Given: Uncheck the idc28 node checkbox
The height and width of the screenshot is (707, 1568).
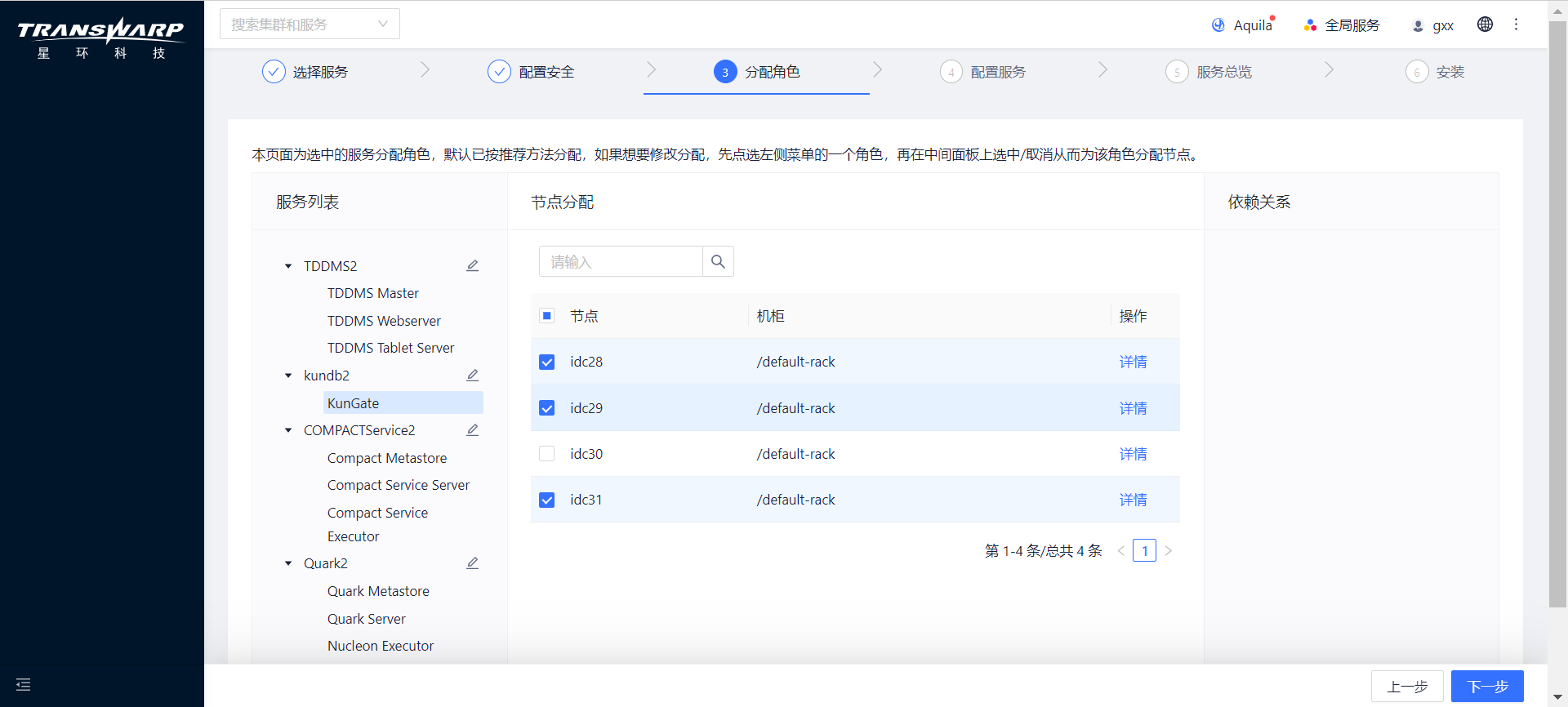Looking at the screenshot, I should [x=547, y=362].
